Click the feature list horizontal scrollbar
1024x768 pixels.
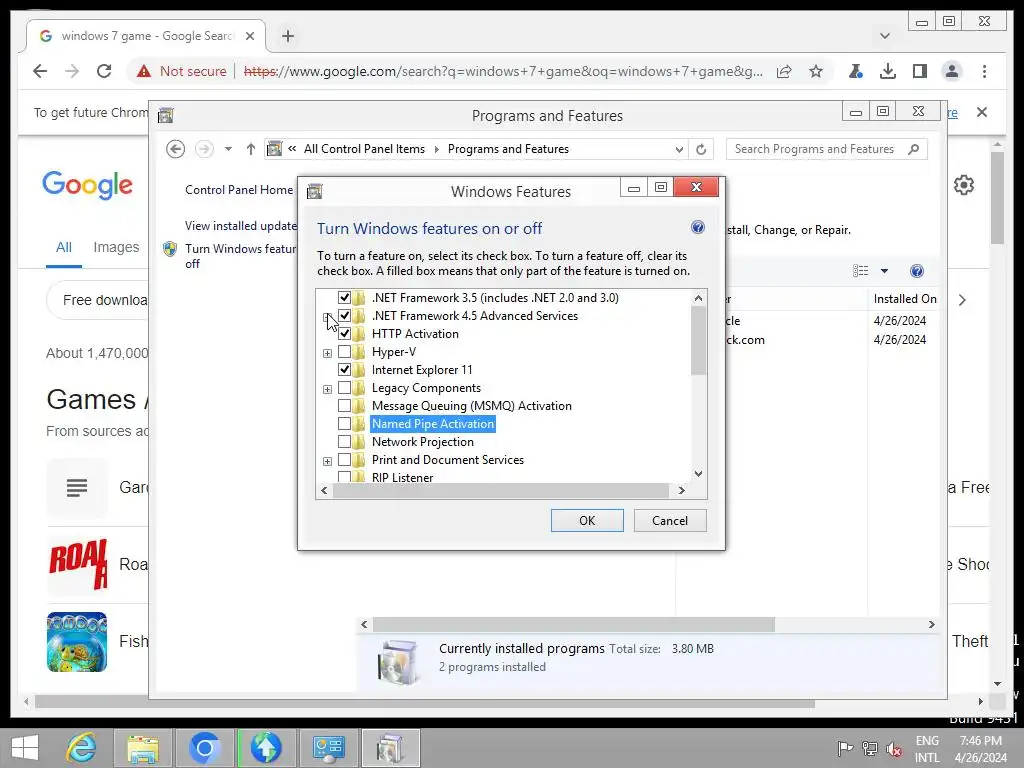[x=502, y=490]
